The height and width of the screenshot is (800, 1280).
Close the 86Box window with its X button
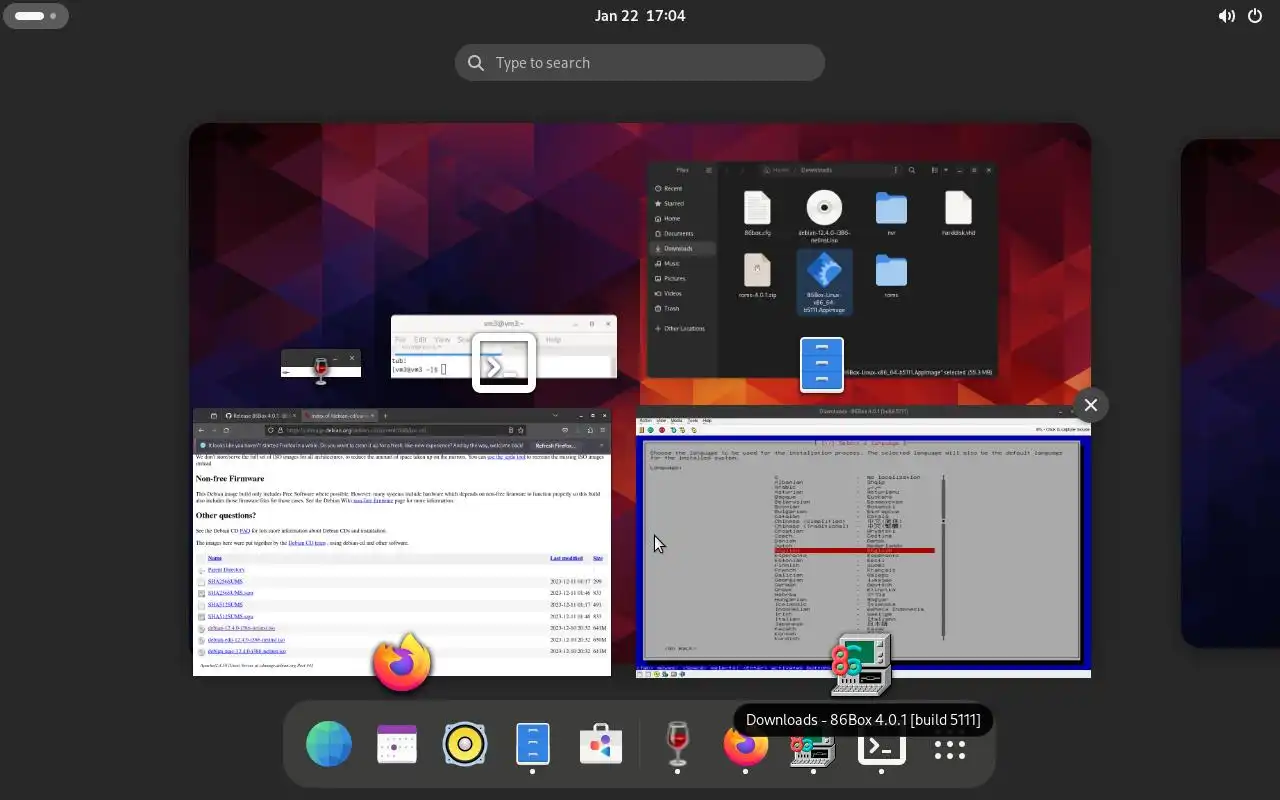1091,405
